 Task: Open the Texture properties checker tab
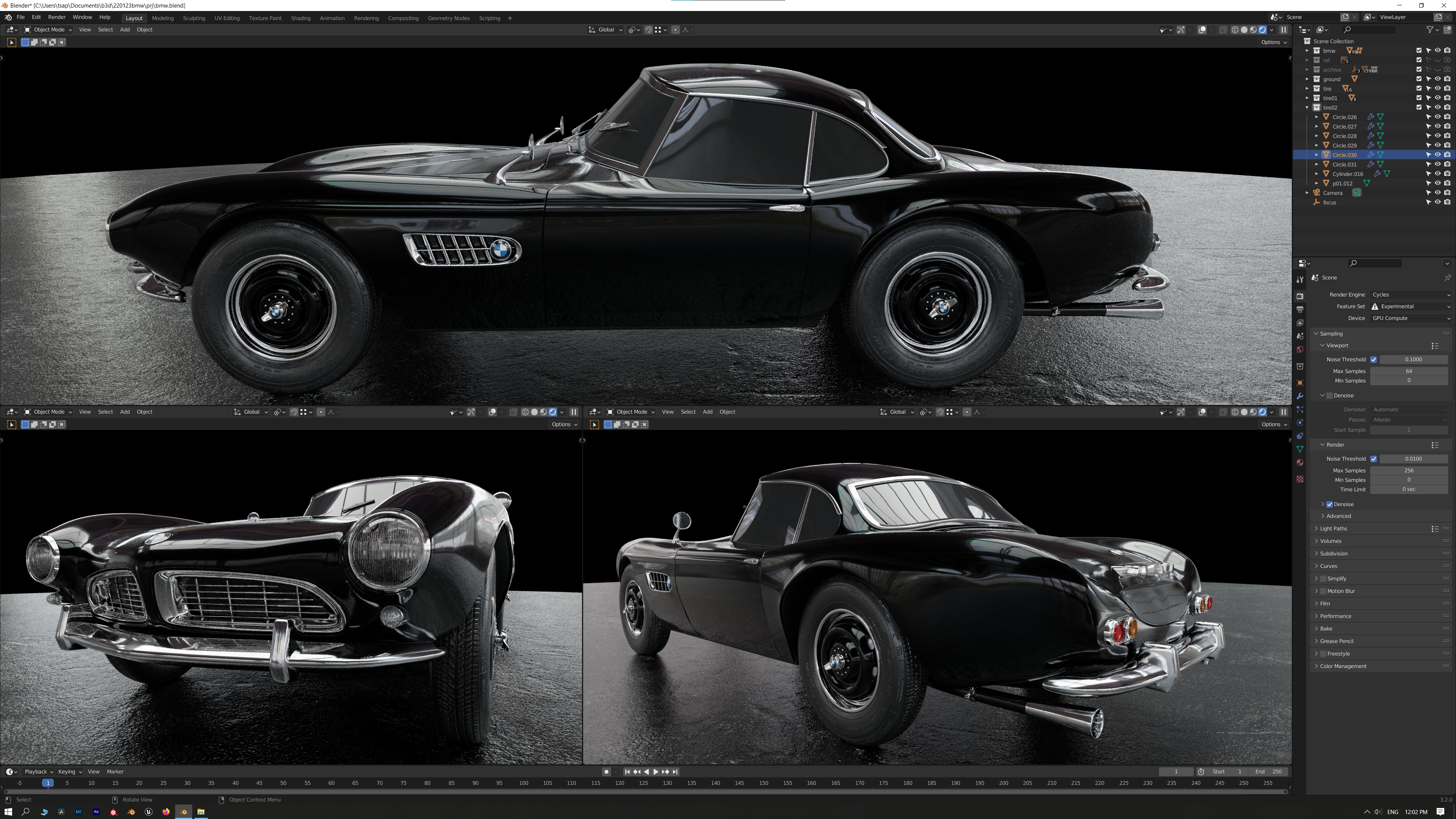pyautogui.click(x=1300, y=479)
